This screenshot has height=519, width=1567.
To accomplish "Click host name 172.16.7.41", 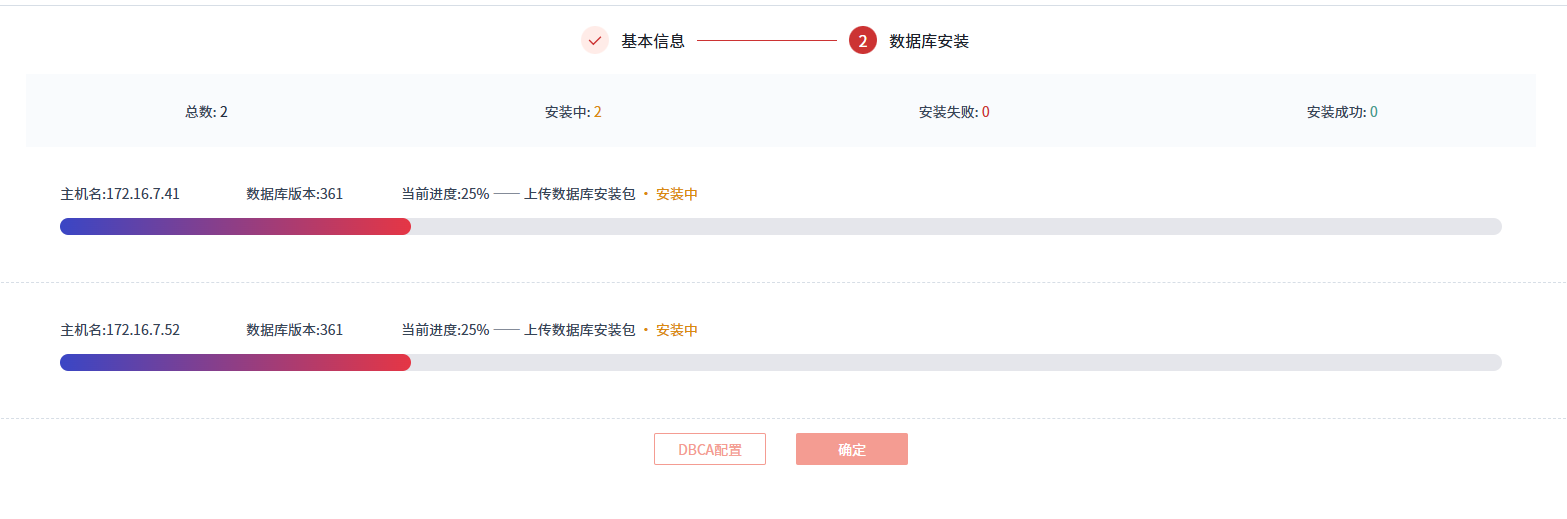I will pos(120,194).
